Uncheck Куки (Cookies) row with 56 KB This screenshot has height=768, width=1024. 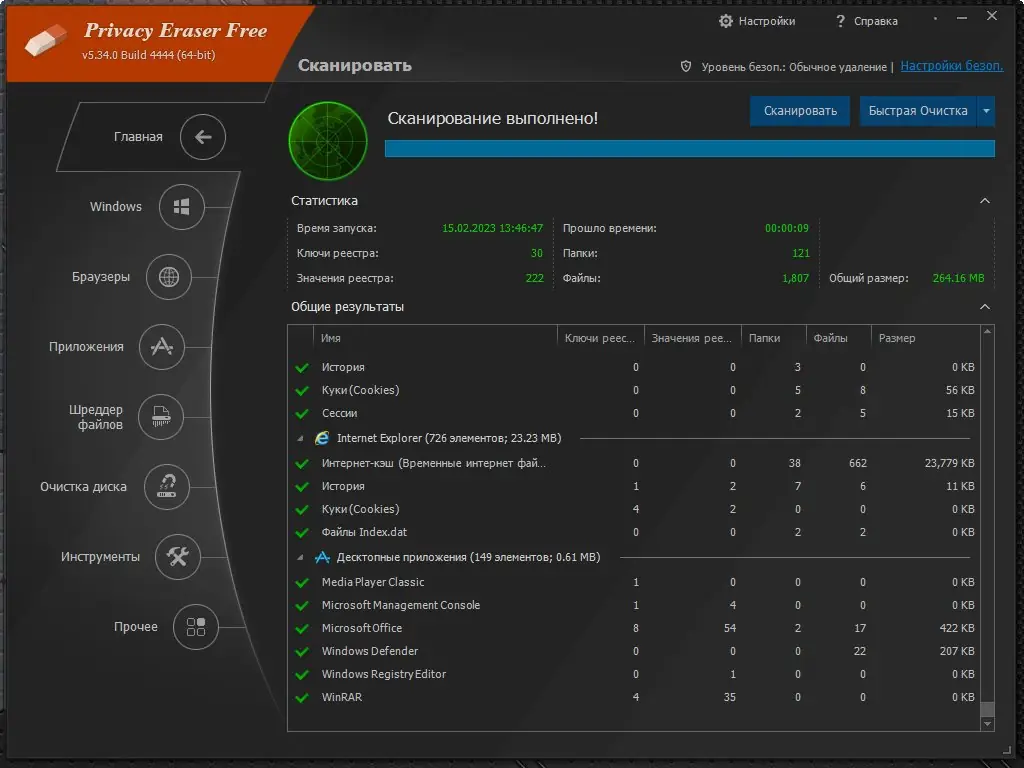pyautogui.click(x=302, y=391)
